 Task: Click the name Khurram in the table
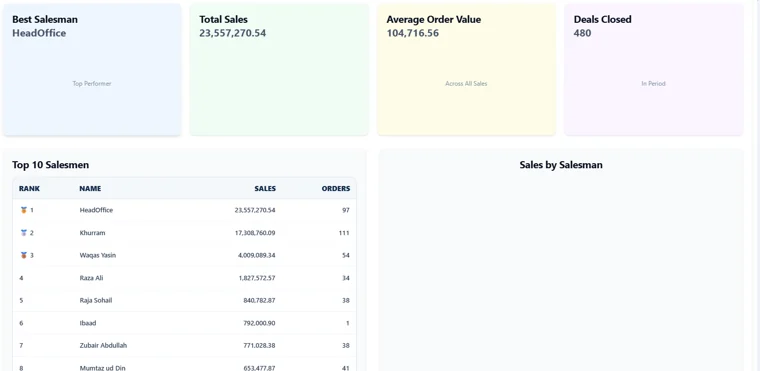[92, 233]
